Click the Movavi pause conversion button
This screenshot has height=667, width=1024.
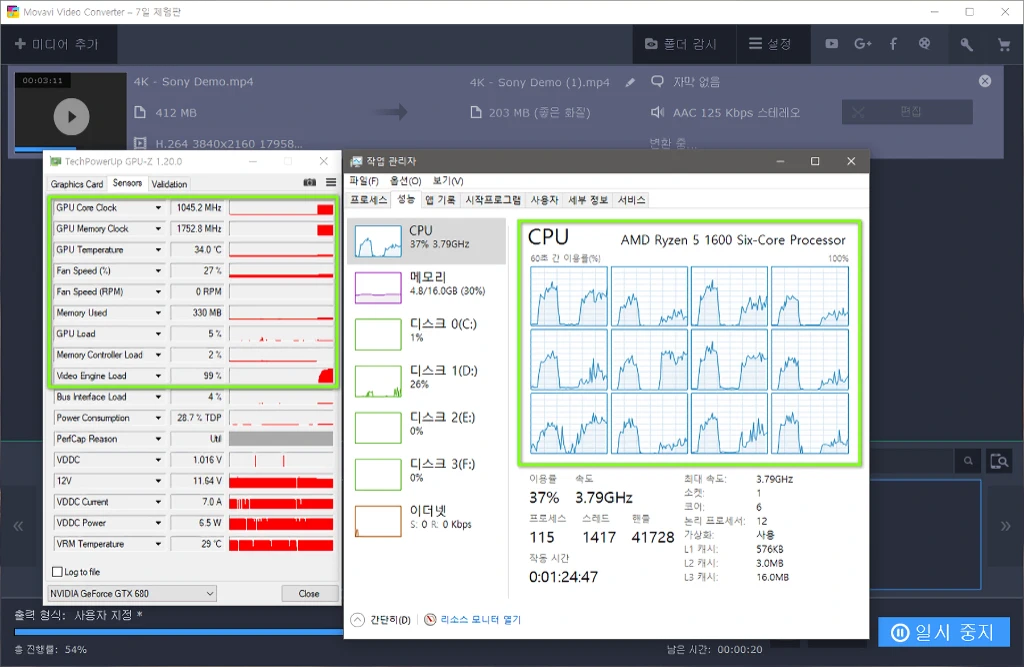pos(944,632)
